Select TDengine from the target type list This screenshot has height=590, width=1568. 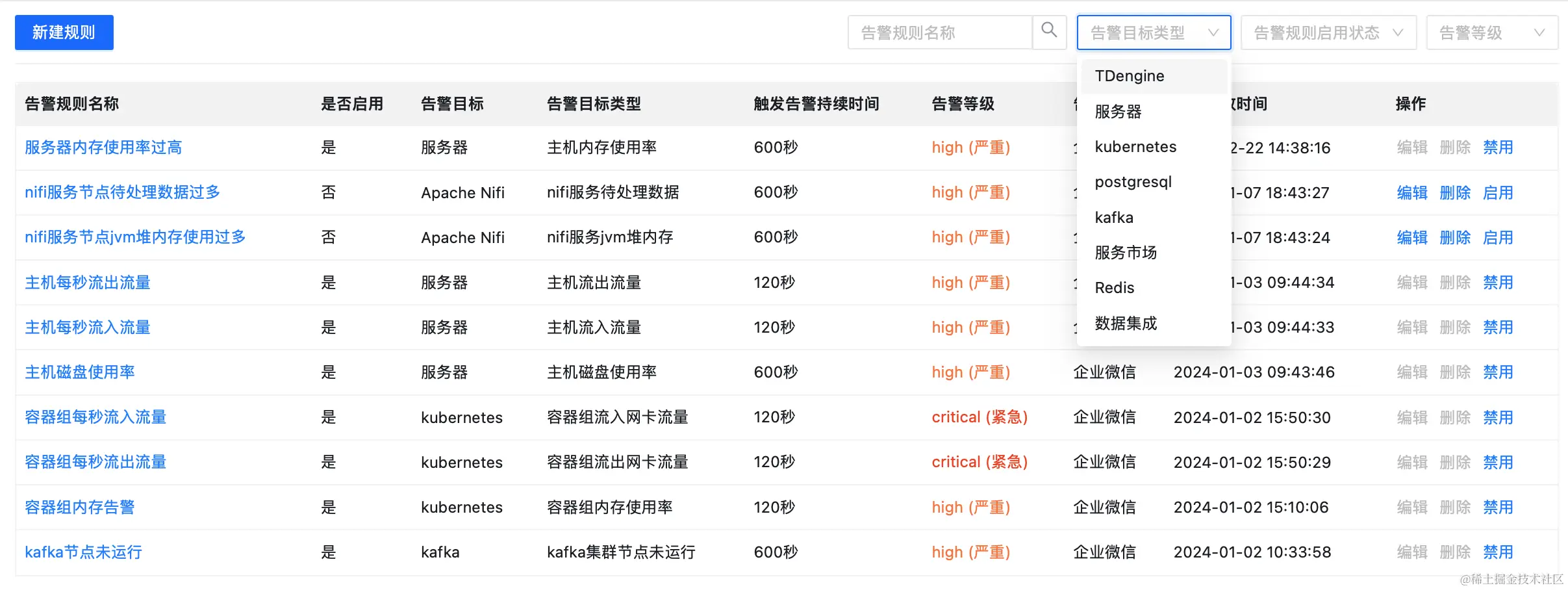pos(1129,75)
